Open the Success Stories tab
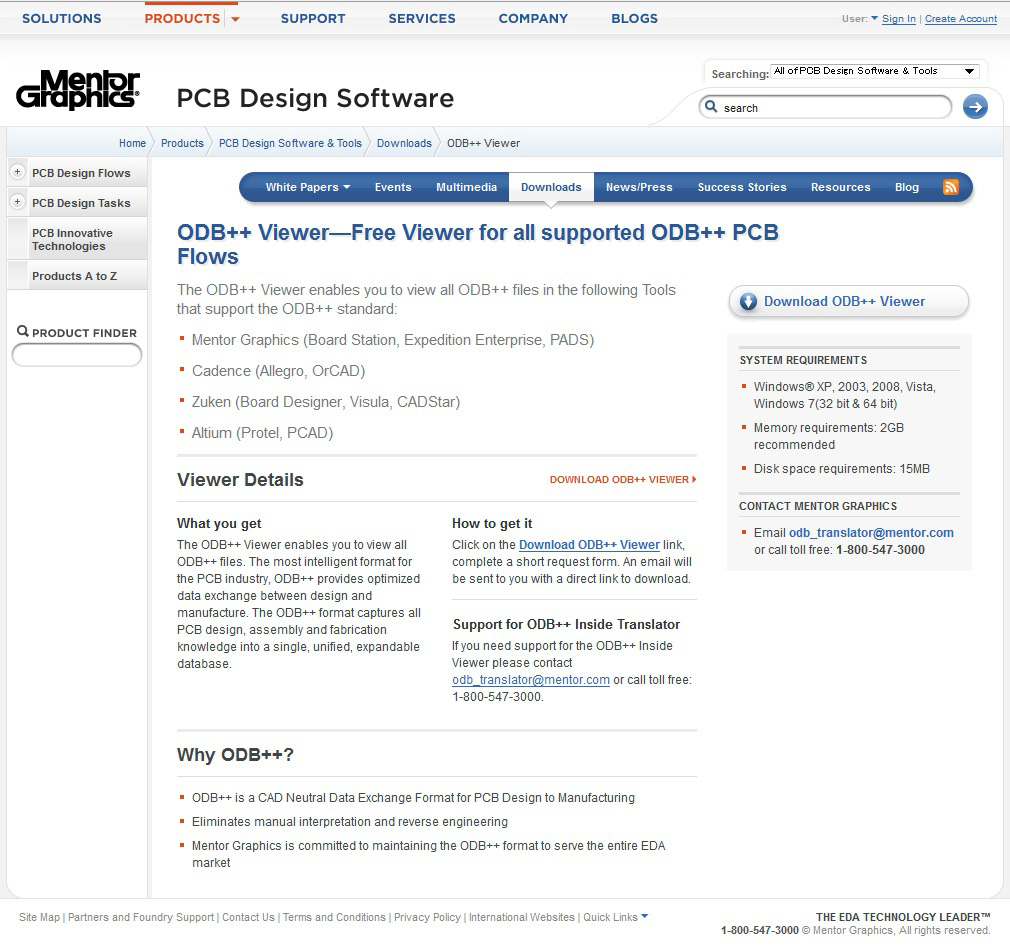 [742, 187]
